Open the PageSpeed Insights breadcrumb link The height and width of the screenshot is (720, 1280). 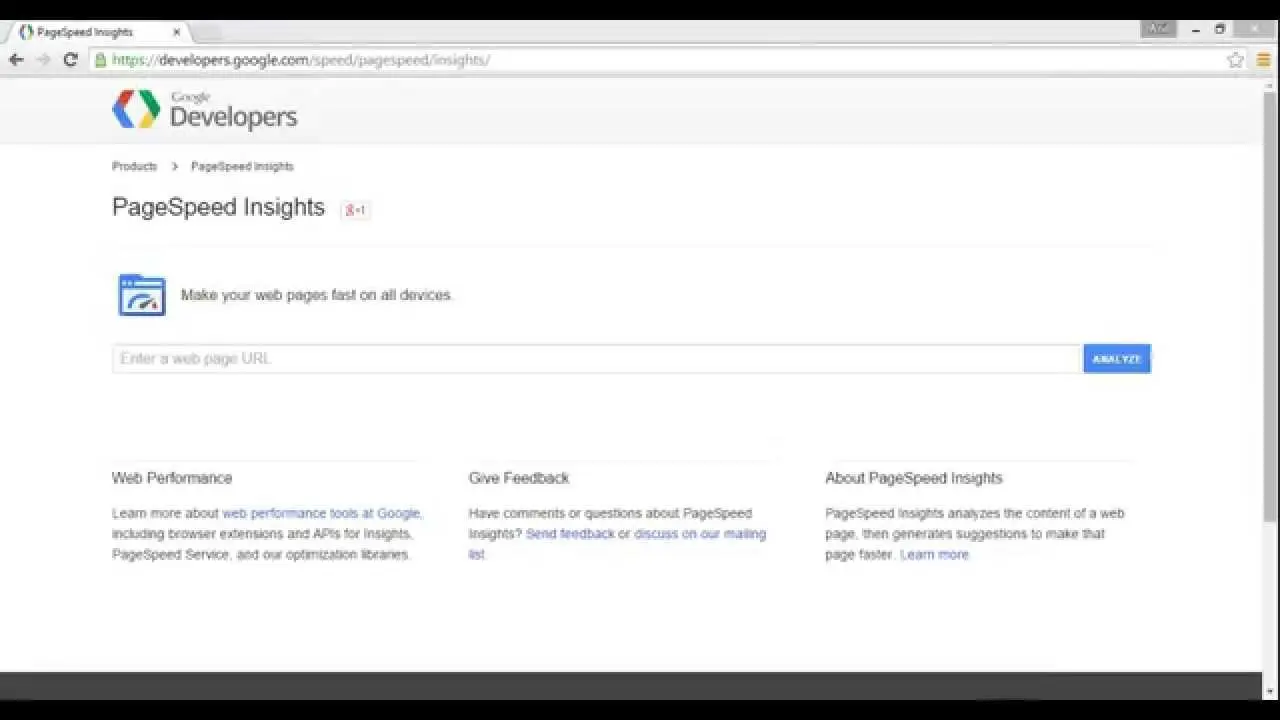click(242, 166)
